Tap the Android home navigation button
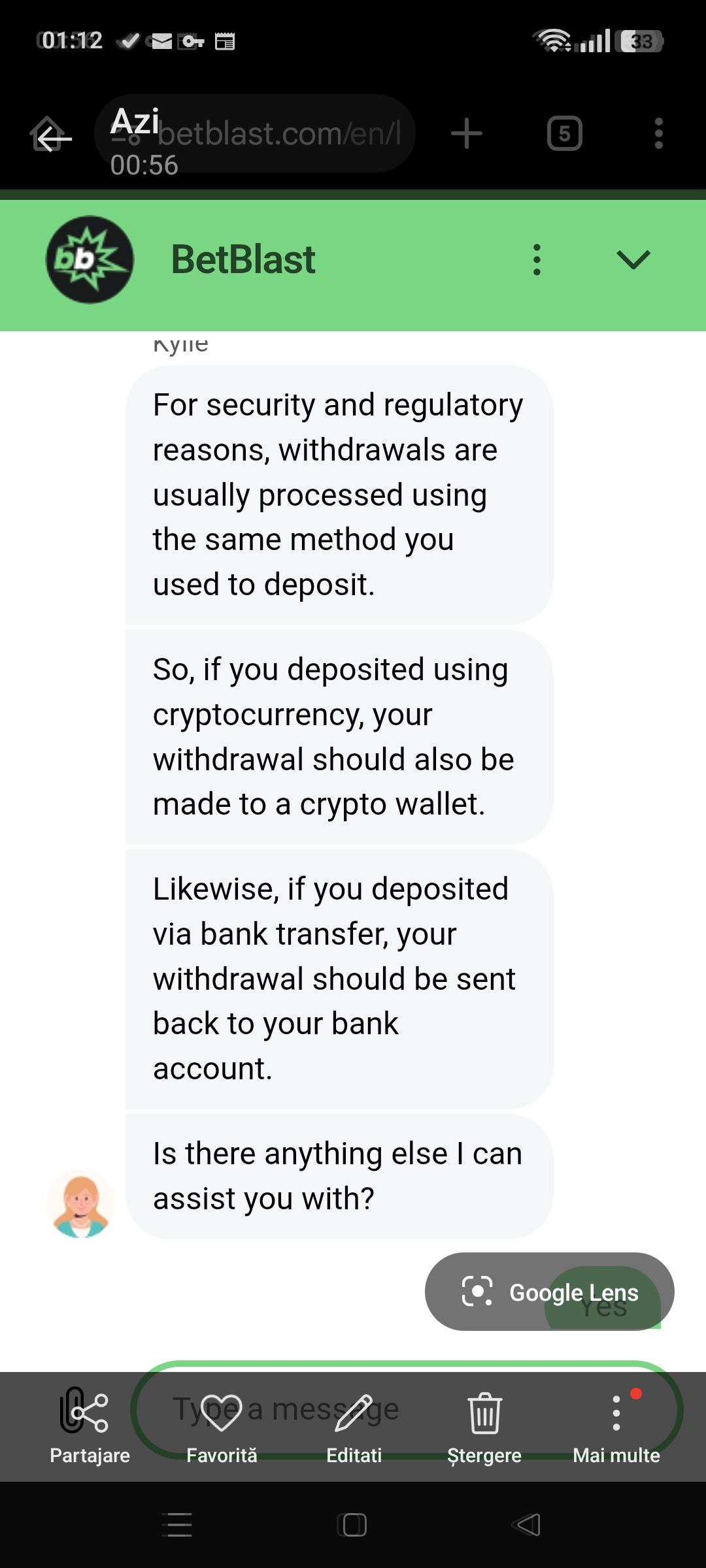The height and width of the screenshot is (1568, 706). coord(353,1525)
